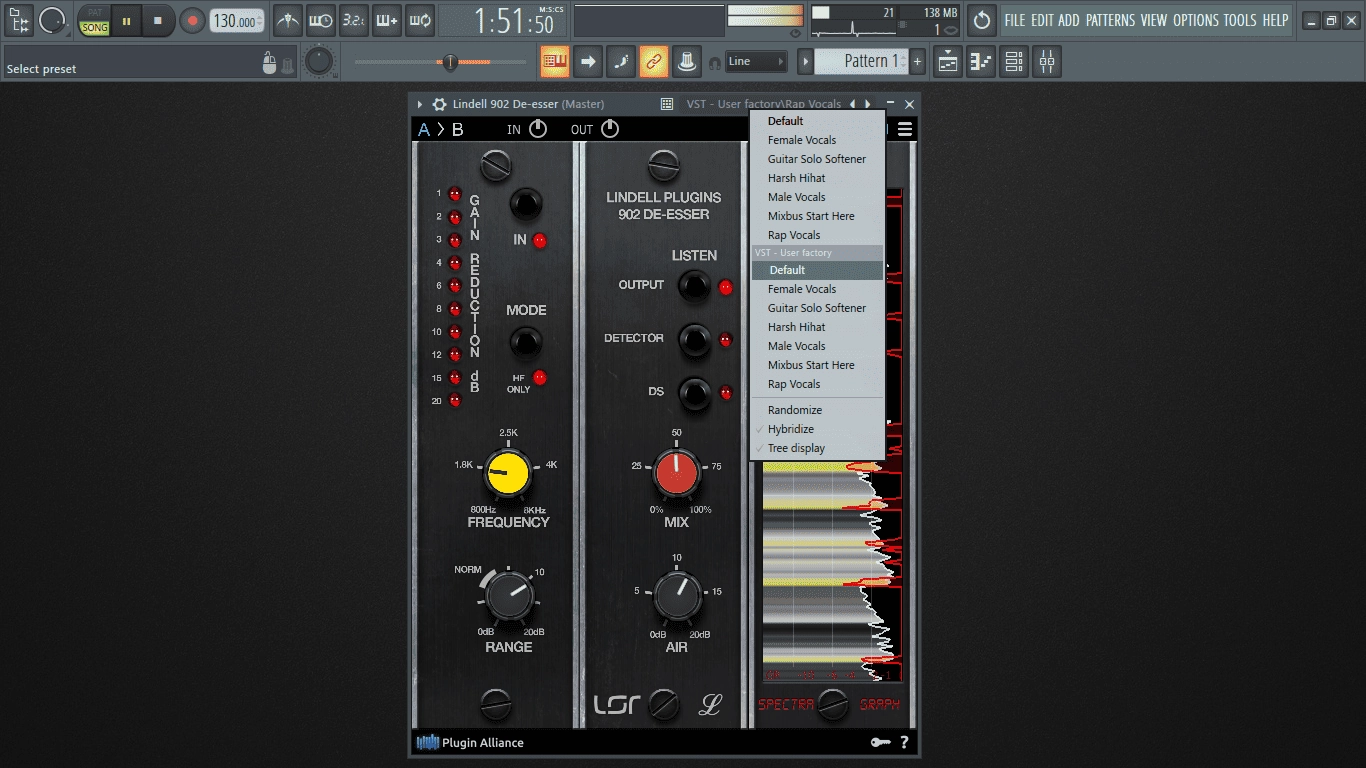The width and height of the screenshot is (1366, 768).
Task: Toggle Hybridize in the preset menu
Action: [817, 429]
